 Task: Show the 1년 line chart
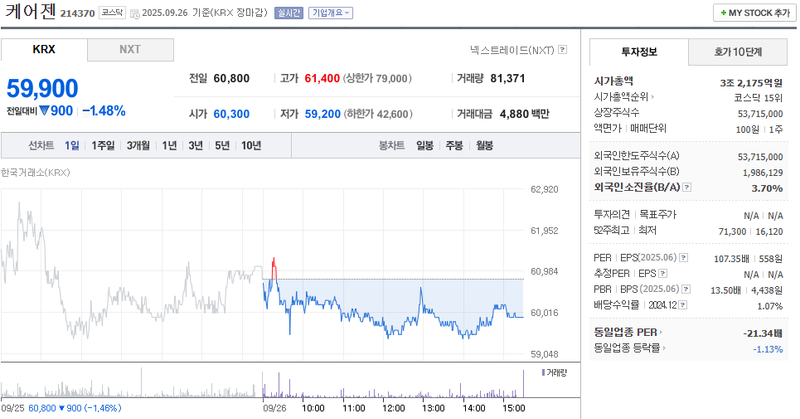[169, 145]
